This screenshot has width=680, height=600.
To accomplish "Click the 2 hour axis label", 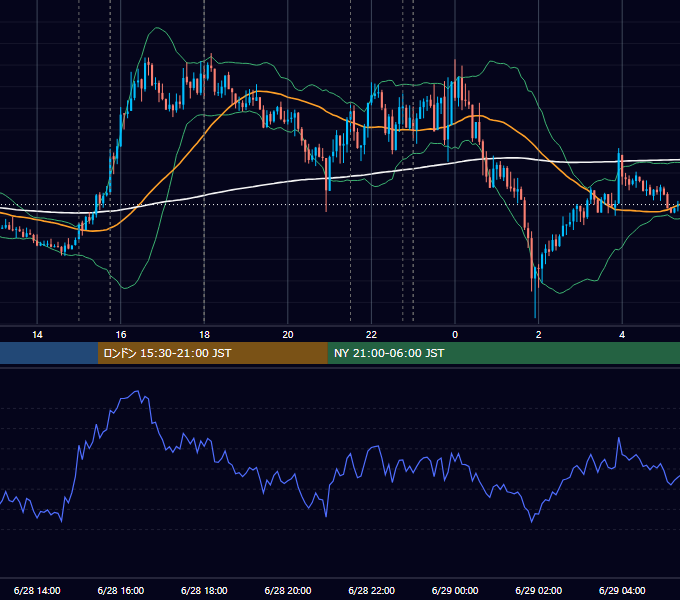I will point(538,335).
